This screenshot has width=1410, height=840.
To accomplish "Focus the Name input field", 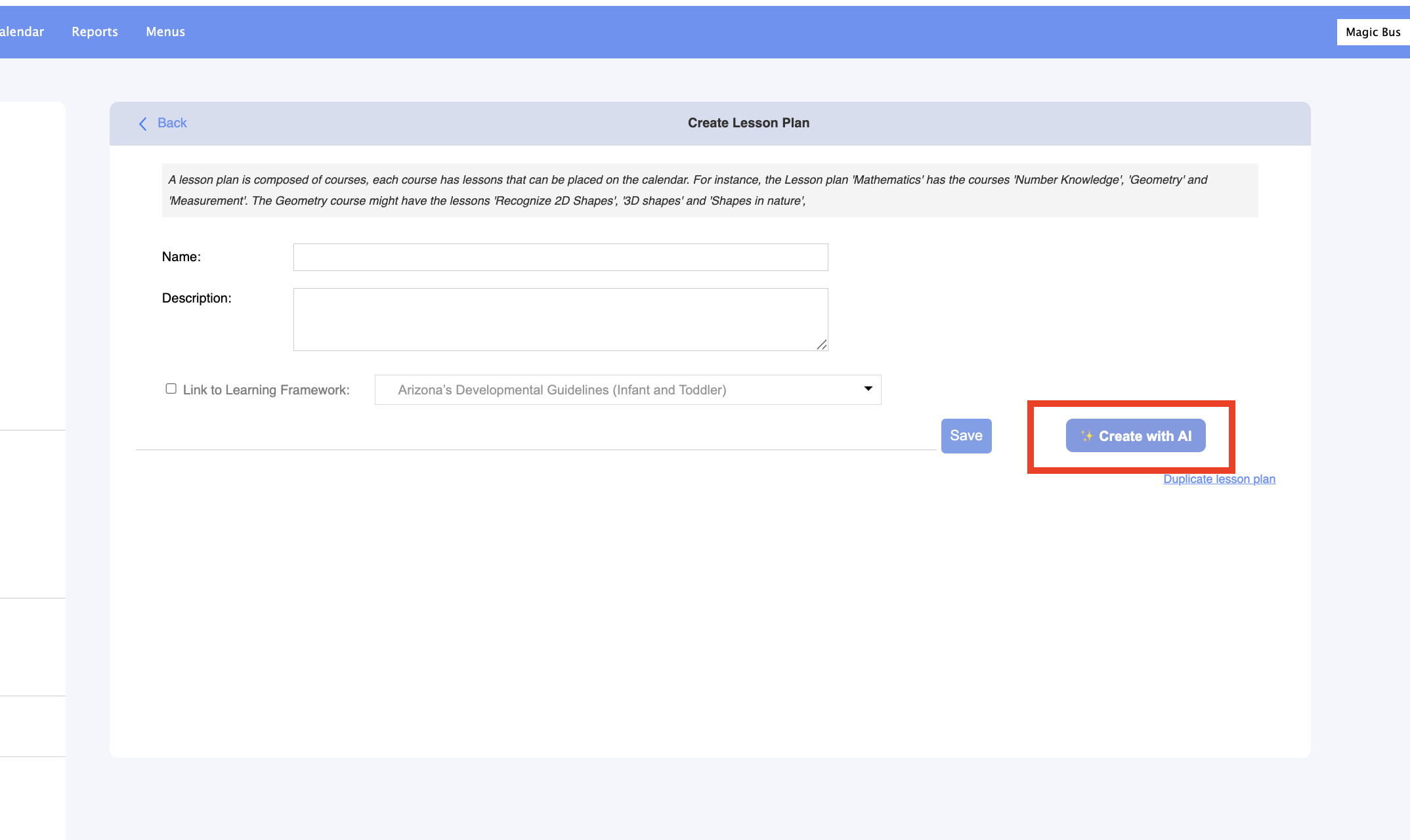I will (560, 257).
